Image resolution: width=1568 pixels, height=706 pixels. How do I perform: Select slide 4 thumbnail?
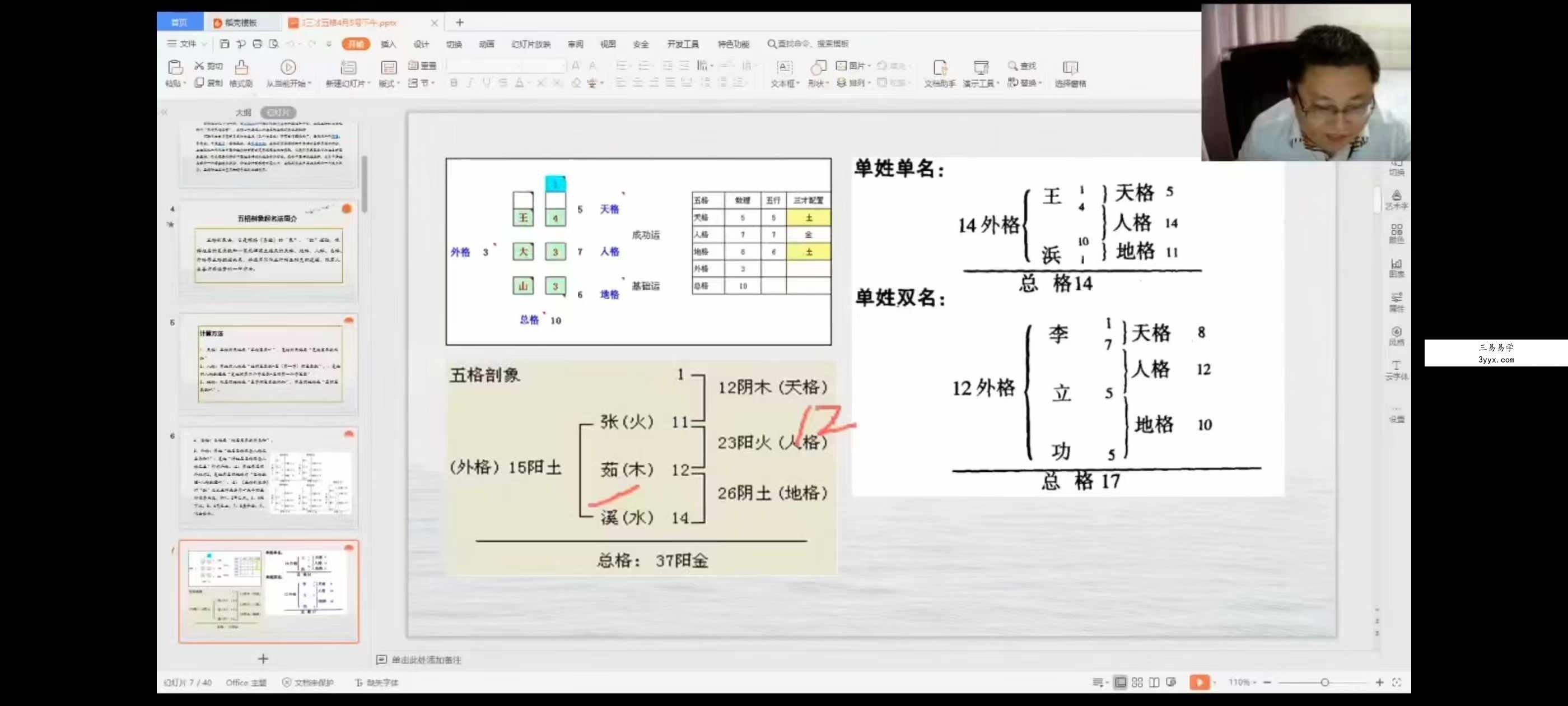pyautogui.click(x=268, y=251)
